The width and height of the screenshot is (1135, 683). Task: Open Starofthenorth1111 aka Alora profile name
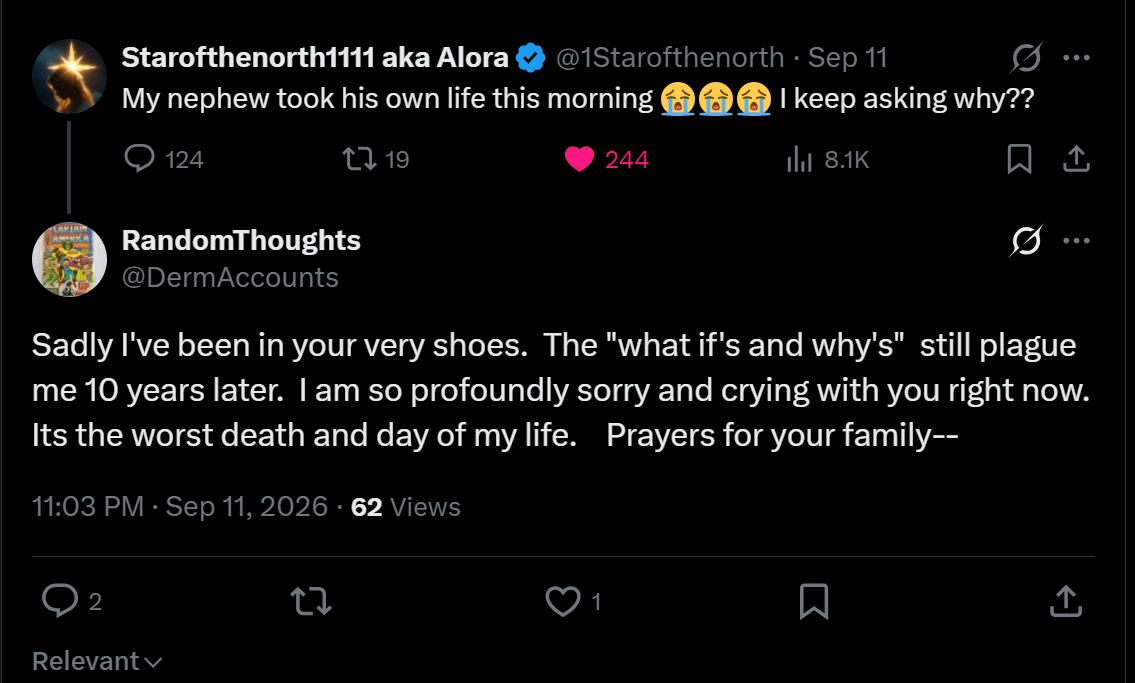coord(315,57)
